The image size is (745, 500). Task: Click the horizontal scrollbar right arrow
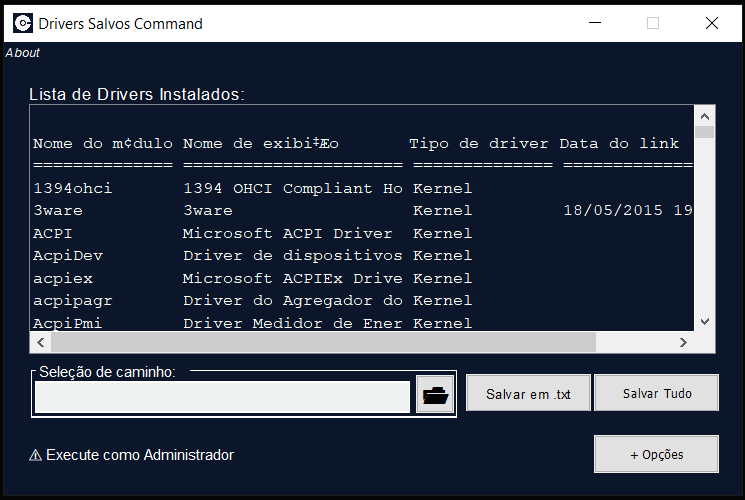coord(683,342)
